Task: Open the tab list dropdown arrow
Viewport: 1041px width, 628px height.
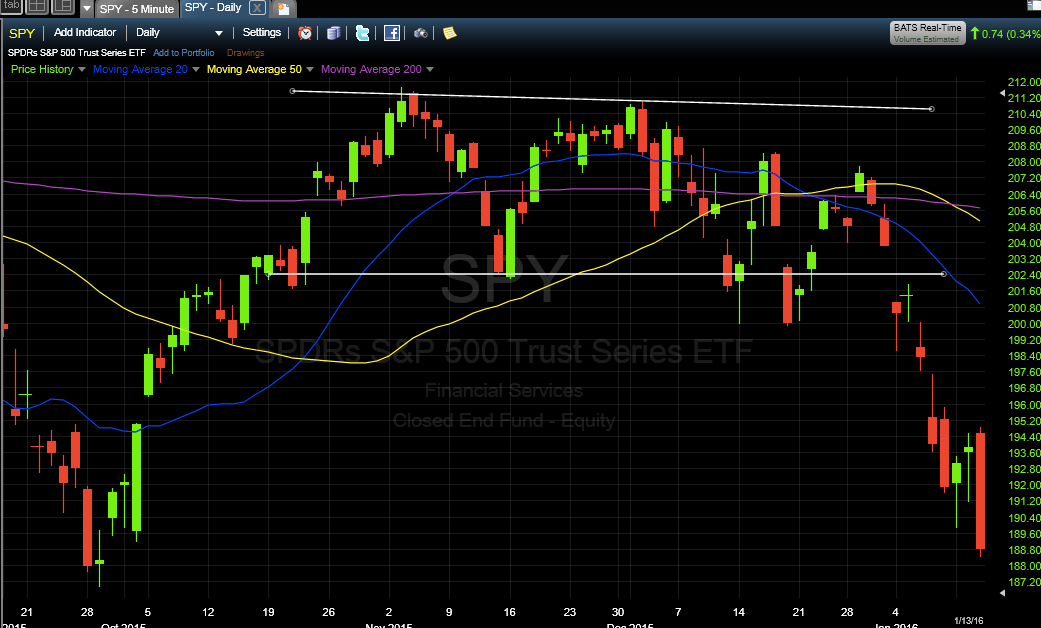Action: [x=87, y=9]
